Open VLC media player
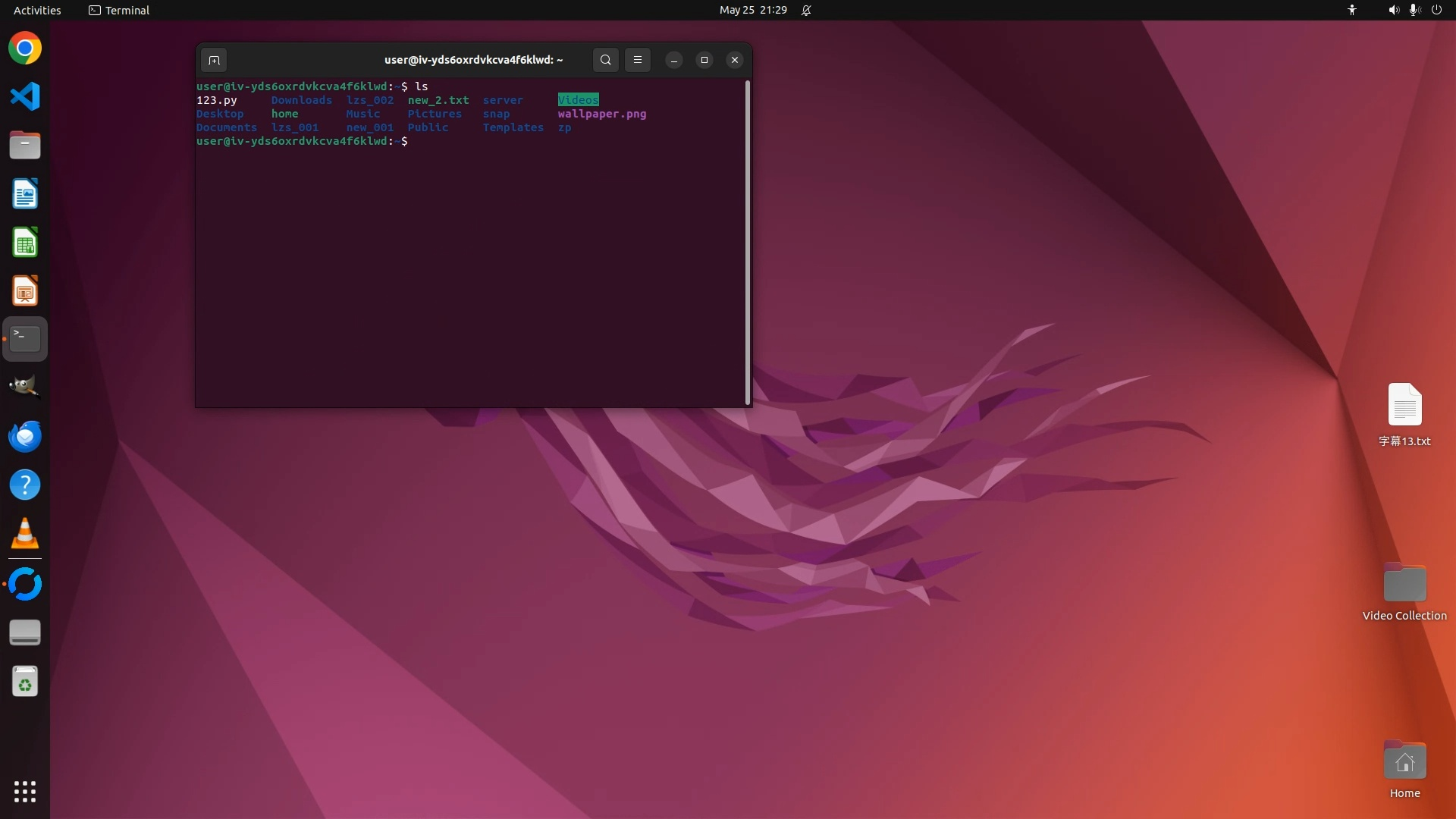Screen dimensions: 1456x819 [x=25, y=534]
